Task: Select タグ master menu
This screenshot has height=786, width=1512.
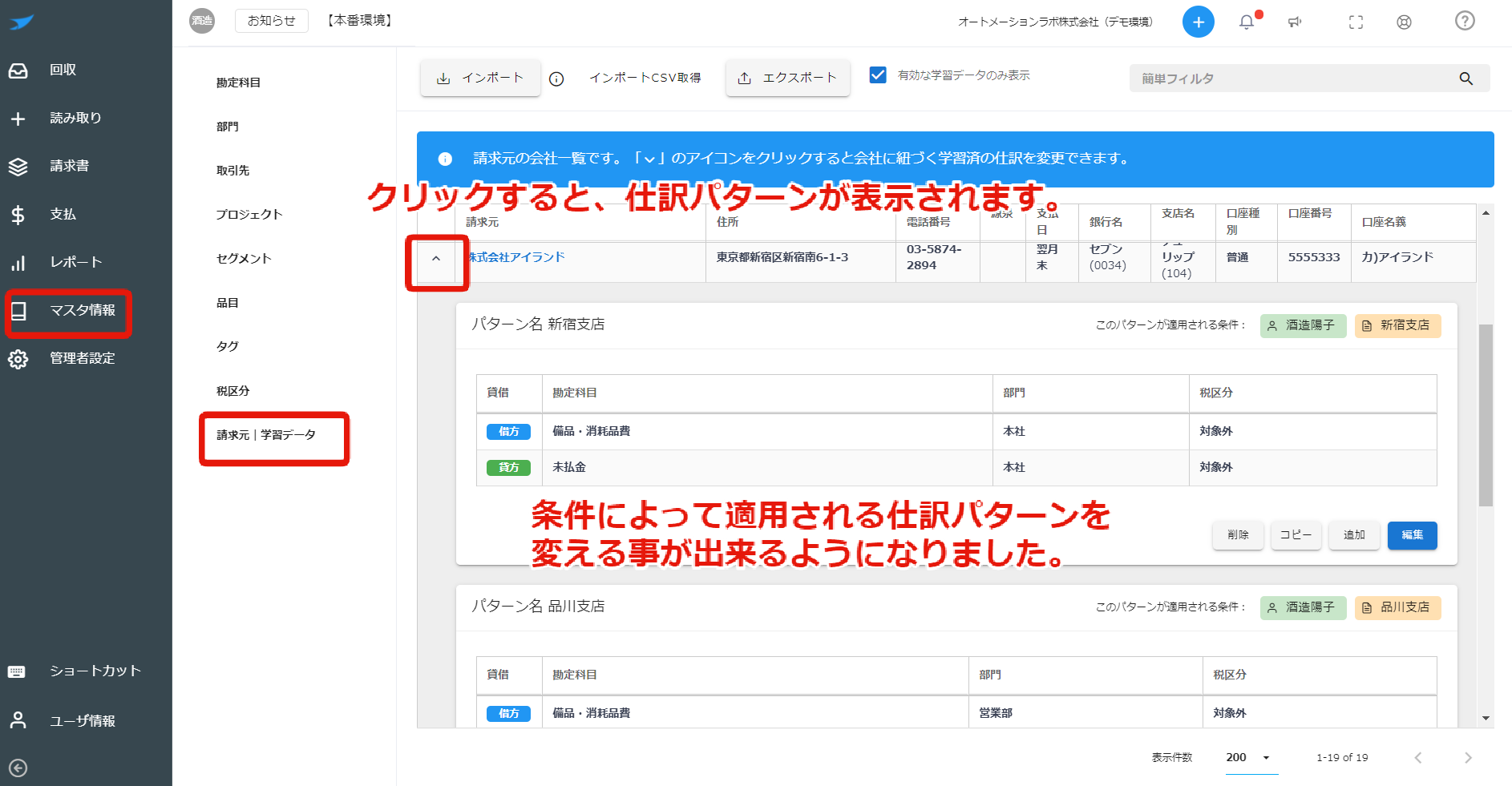Action: 228,347
